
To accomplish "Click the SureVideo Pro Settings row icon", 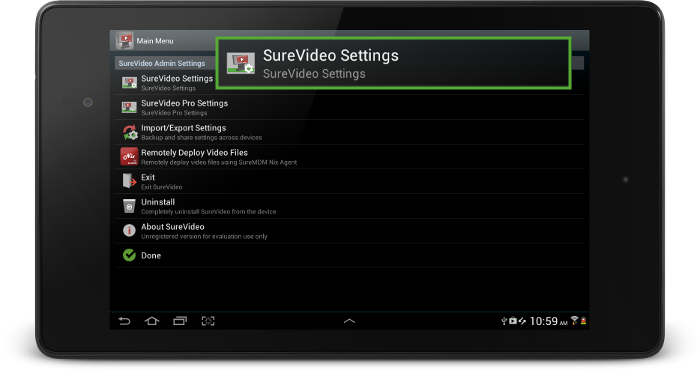I will 129,107.
